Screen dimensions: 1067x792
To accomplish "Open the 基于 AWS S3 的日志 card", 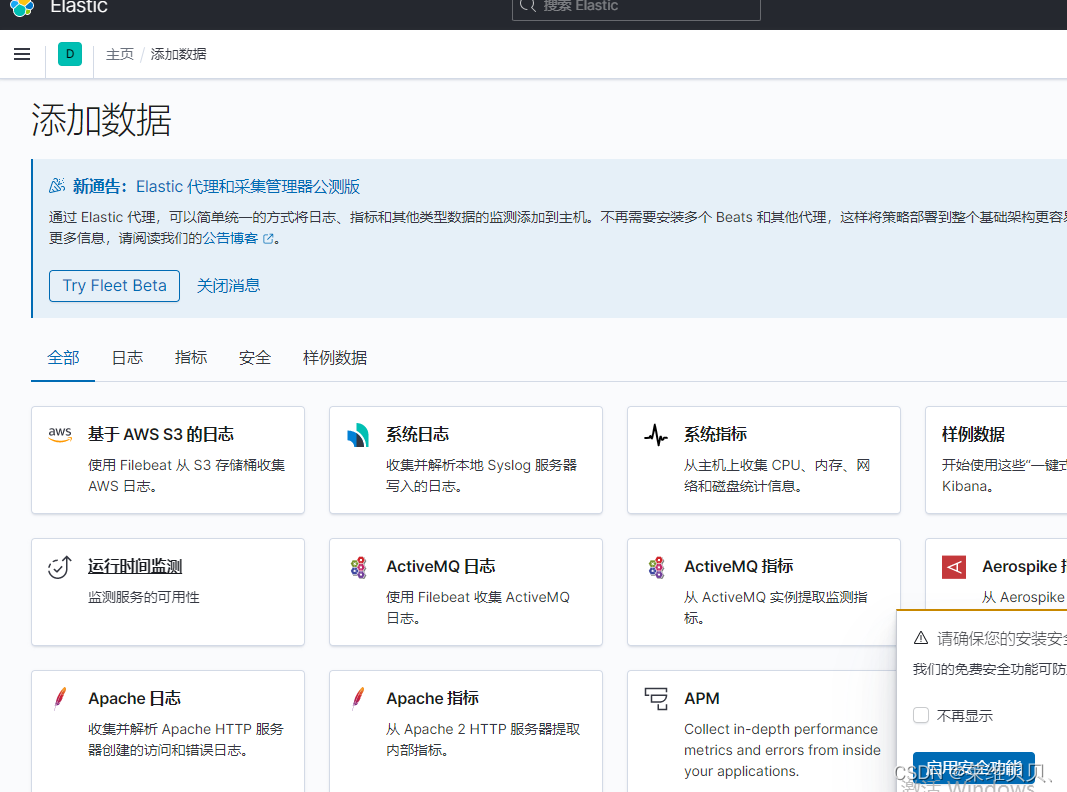I will point(168,460).
